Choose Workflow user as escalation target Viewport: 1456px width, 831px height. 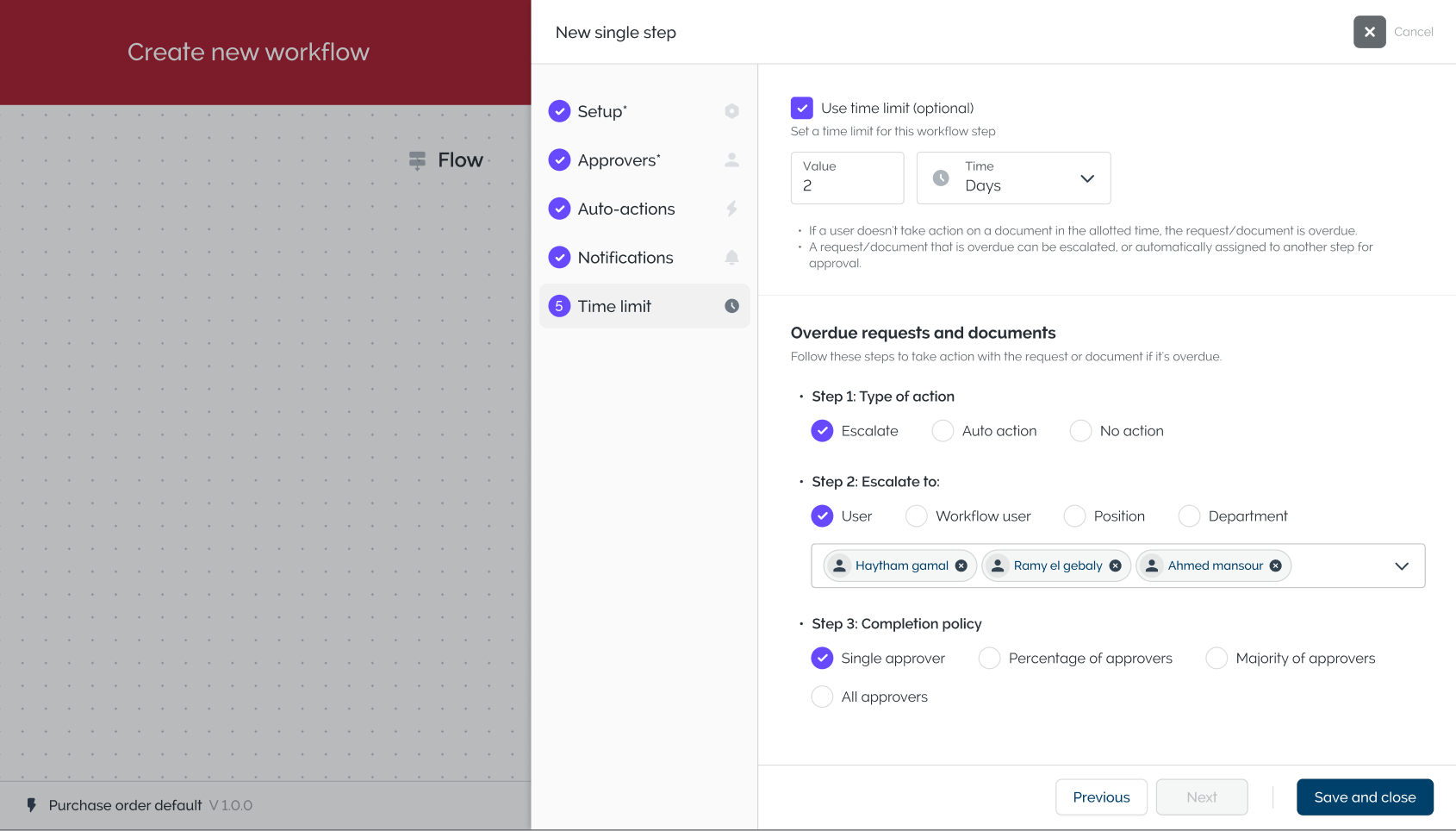coord(917,516)
